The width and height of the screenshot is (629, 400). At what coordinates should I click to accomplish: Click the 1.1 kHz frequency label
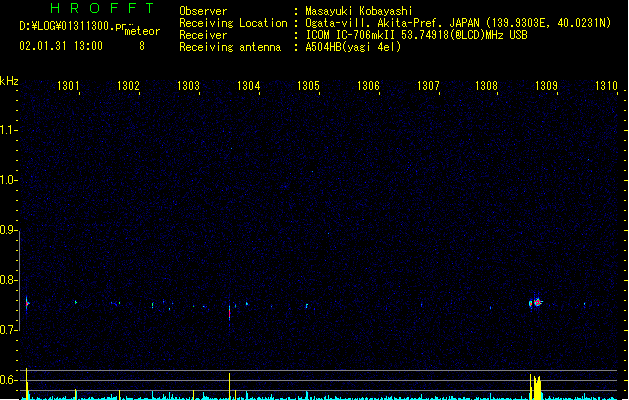pos(7,130)
